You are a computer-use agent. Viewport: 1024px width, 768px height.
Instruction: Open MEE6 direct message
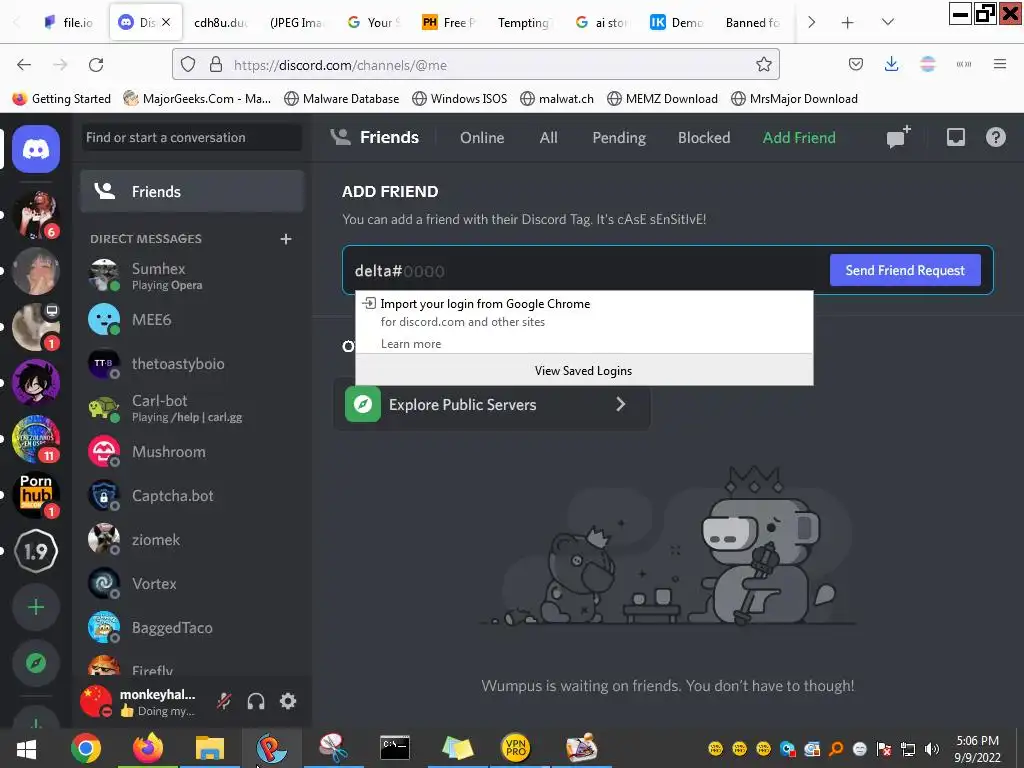(192, 319)
